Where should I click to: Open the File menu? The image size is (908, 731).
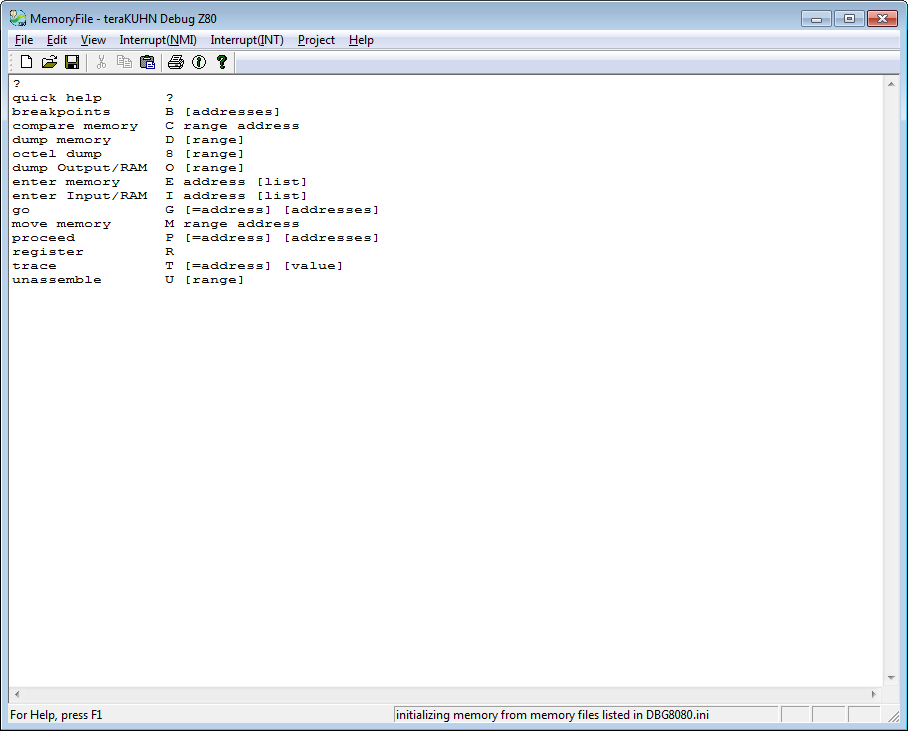(24, 40)
